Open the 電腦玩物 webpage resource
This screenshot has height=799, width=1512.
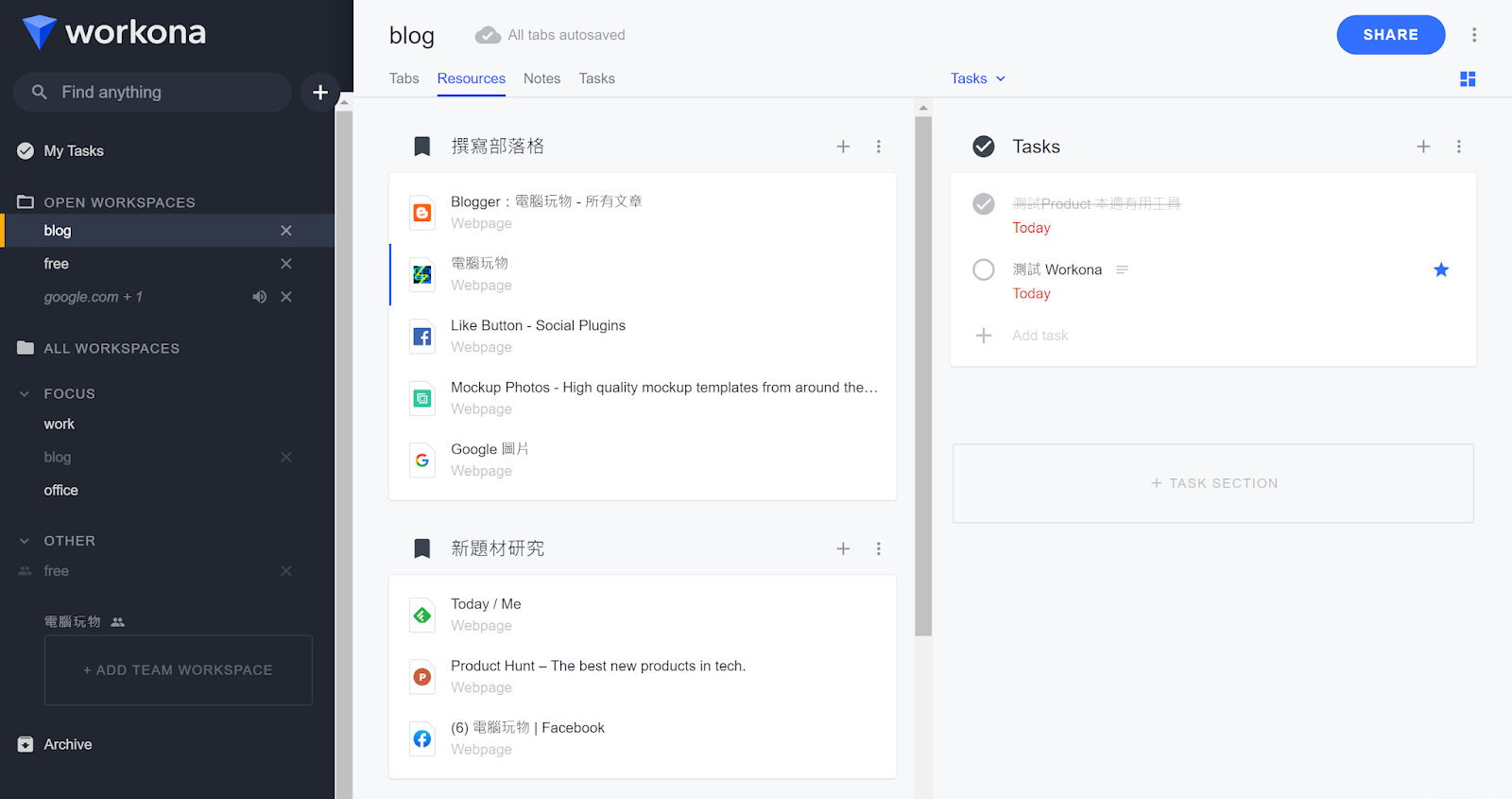pos(643,274)
